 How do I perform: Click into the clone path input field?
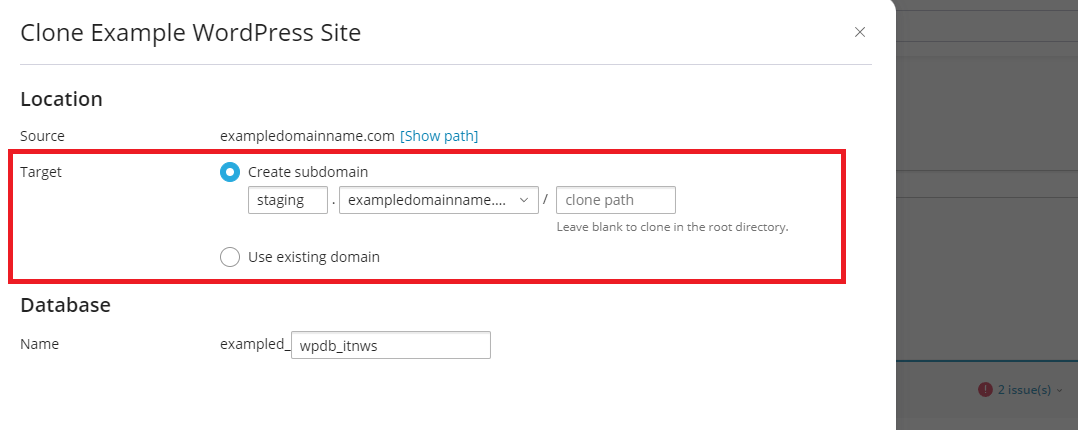(x=615, y=200)
